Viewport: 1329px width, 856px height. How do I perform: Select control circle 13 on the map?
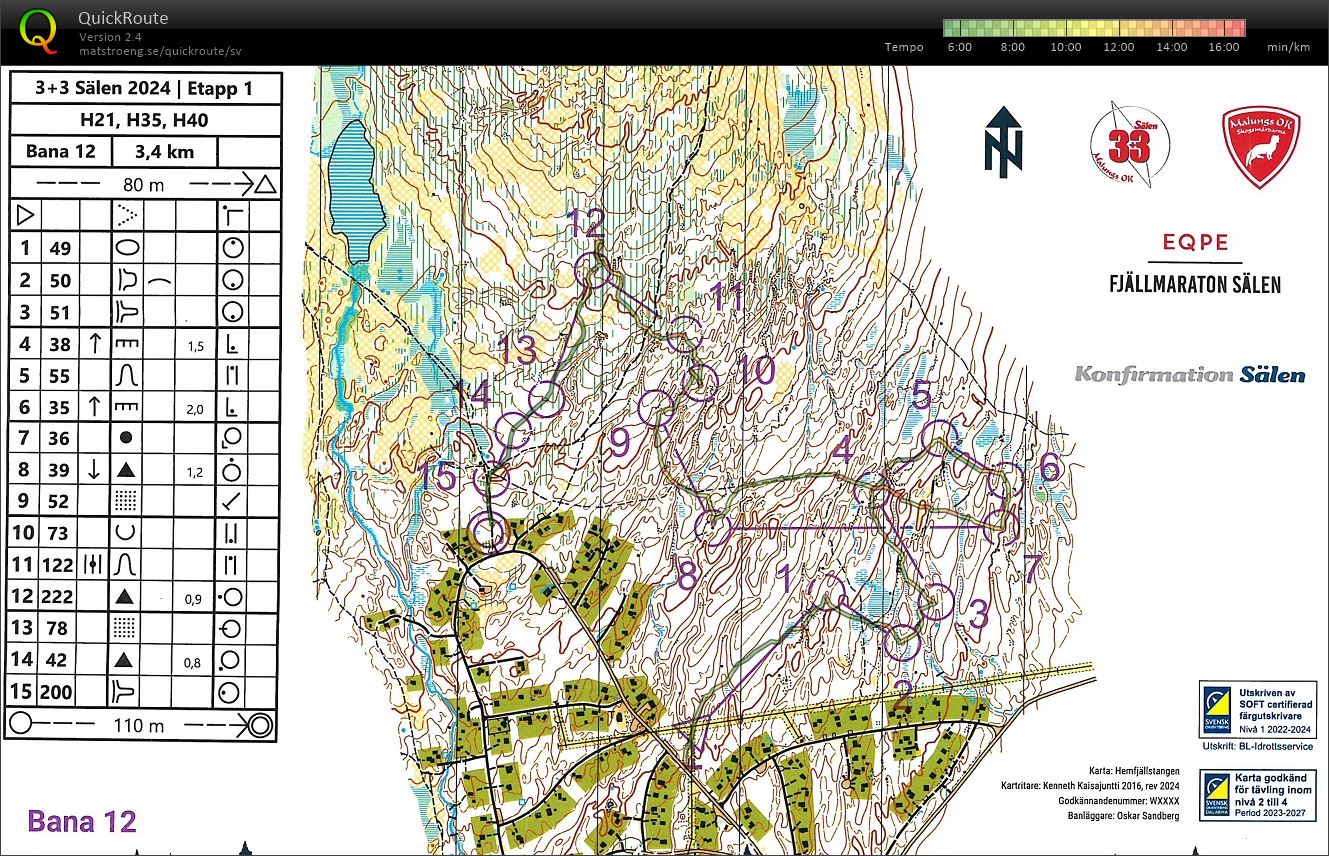[545, 400]
